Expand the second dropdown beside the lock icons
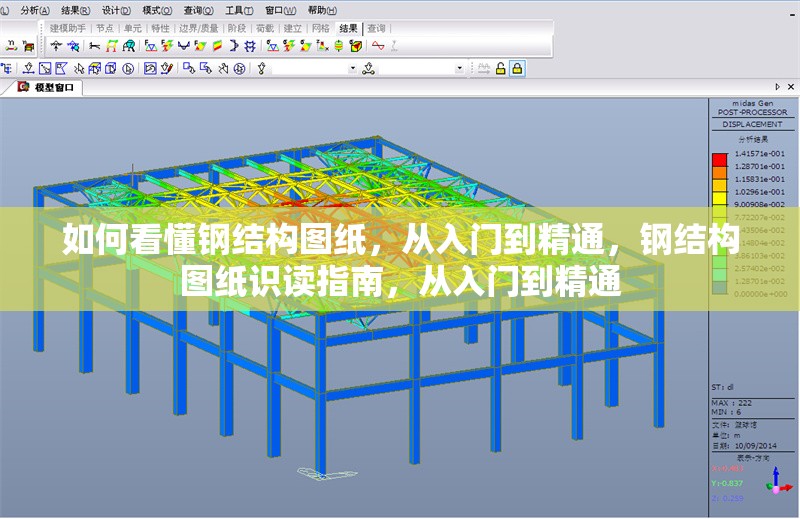The height and width of the screenshot is (519, 800). 459,68
